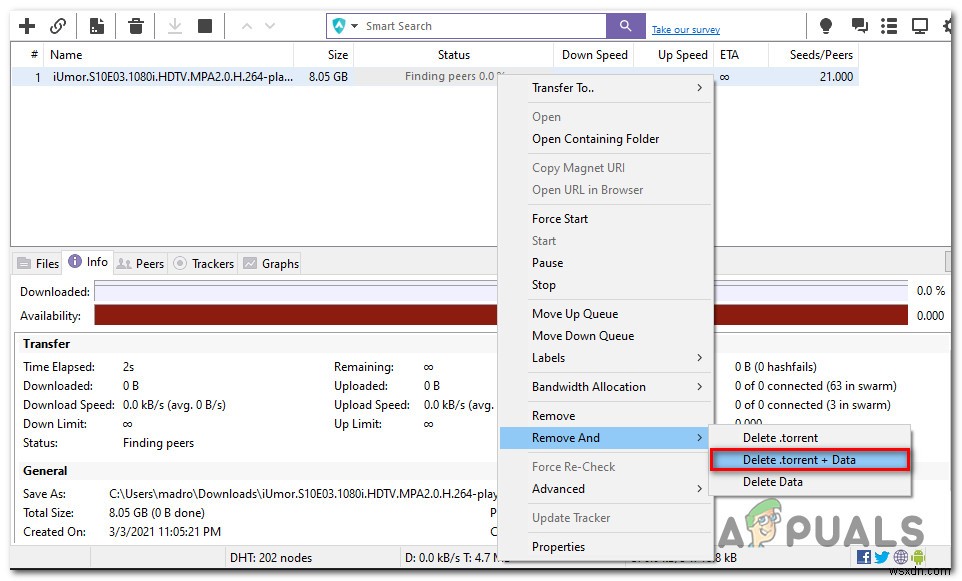Choose Delete .torrent + Data option
Viewport: 962px width, 581px height.
tap(810, 460)
